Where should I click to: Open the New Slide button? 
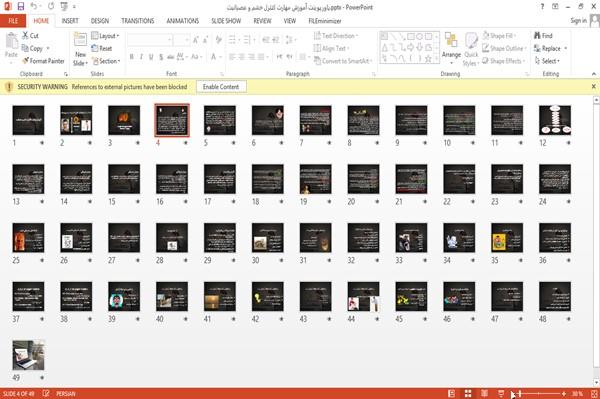click(x=80, y=50)
